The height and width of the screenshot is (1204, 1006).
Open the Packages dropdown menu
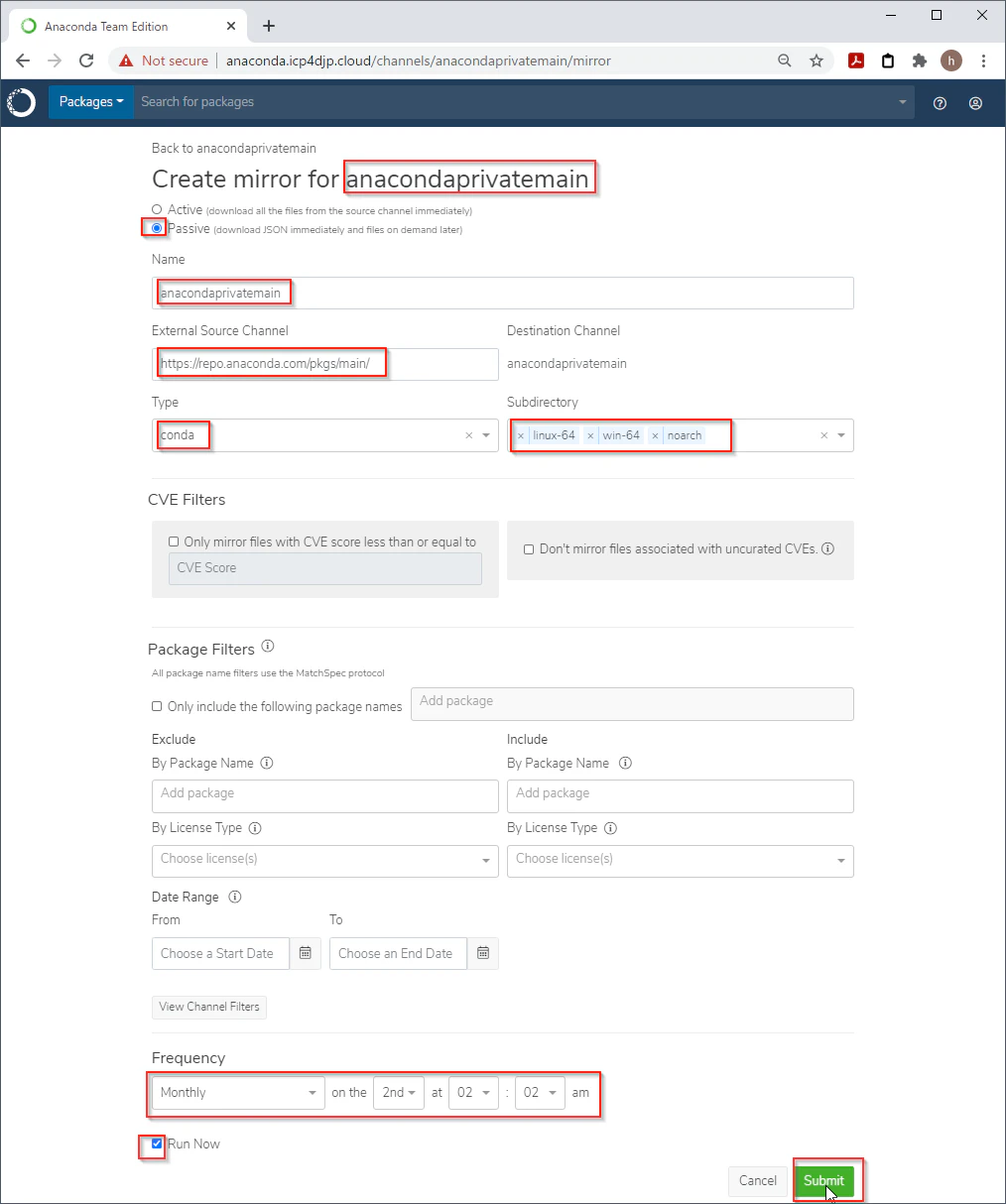(91, 102)
